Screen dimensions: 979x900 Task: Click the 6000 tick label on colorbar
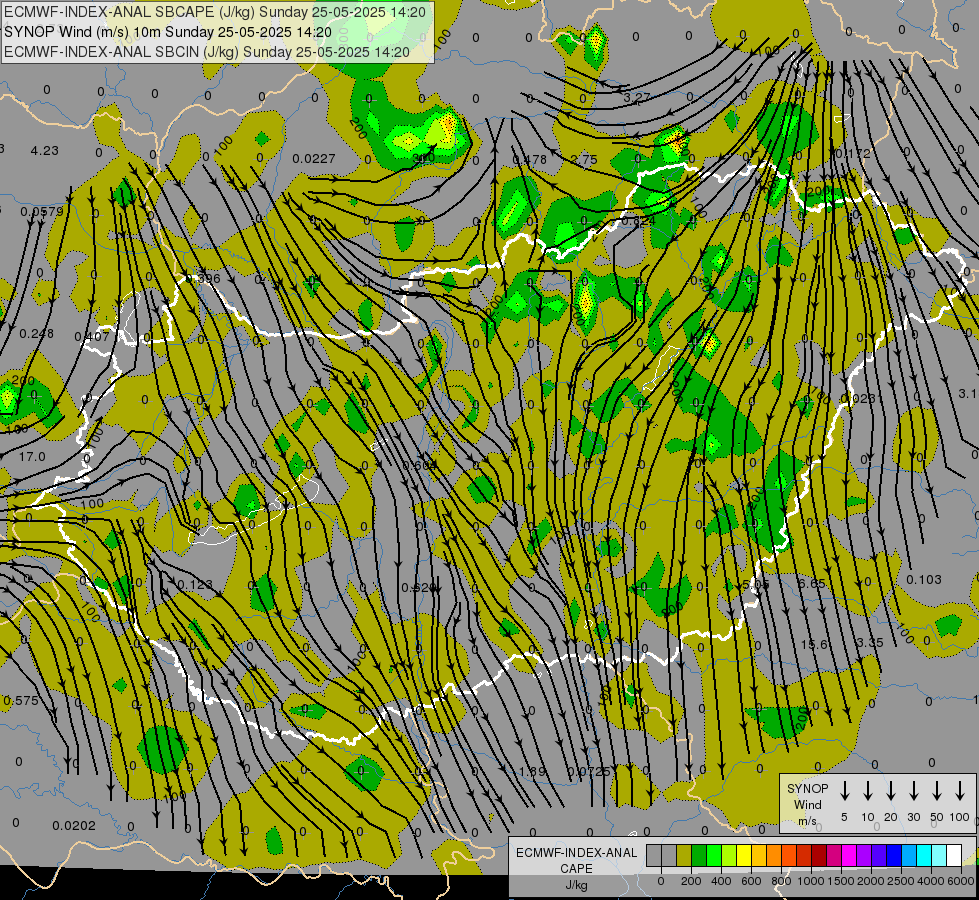pos(961,881)
